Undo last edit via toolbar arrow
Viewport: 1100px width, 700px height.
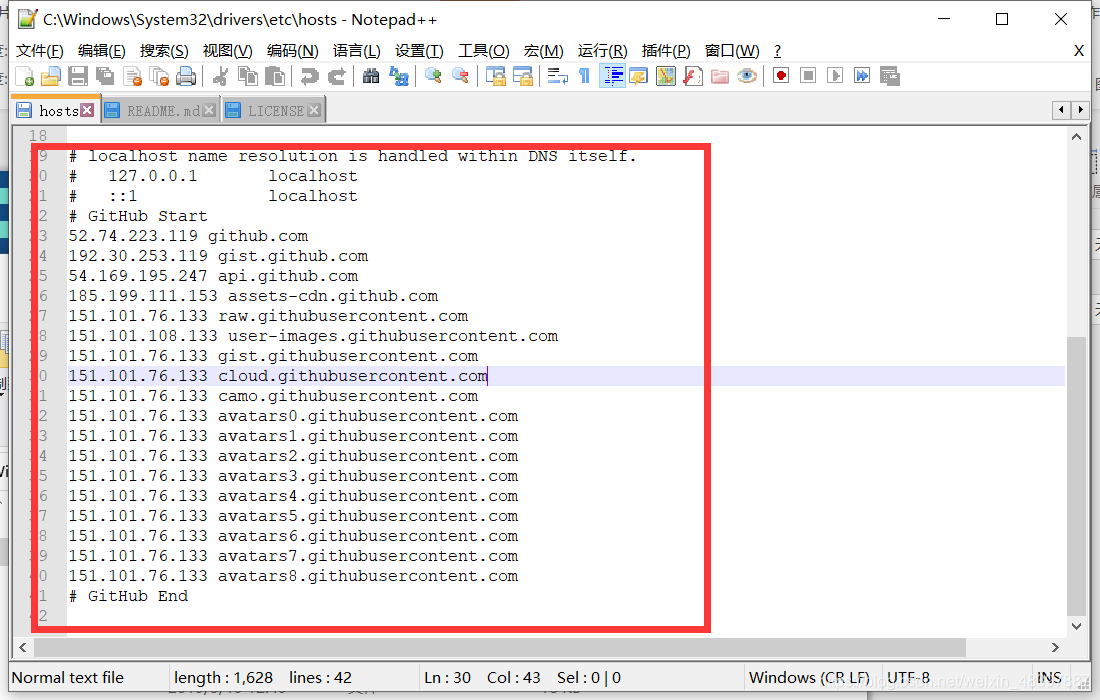tap(309, 76)
